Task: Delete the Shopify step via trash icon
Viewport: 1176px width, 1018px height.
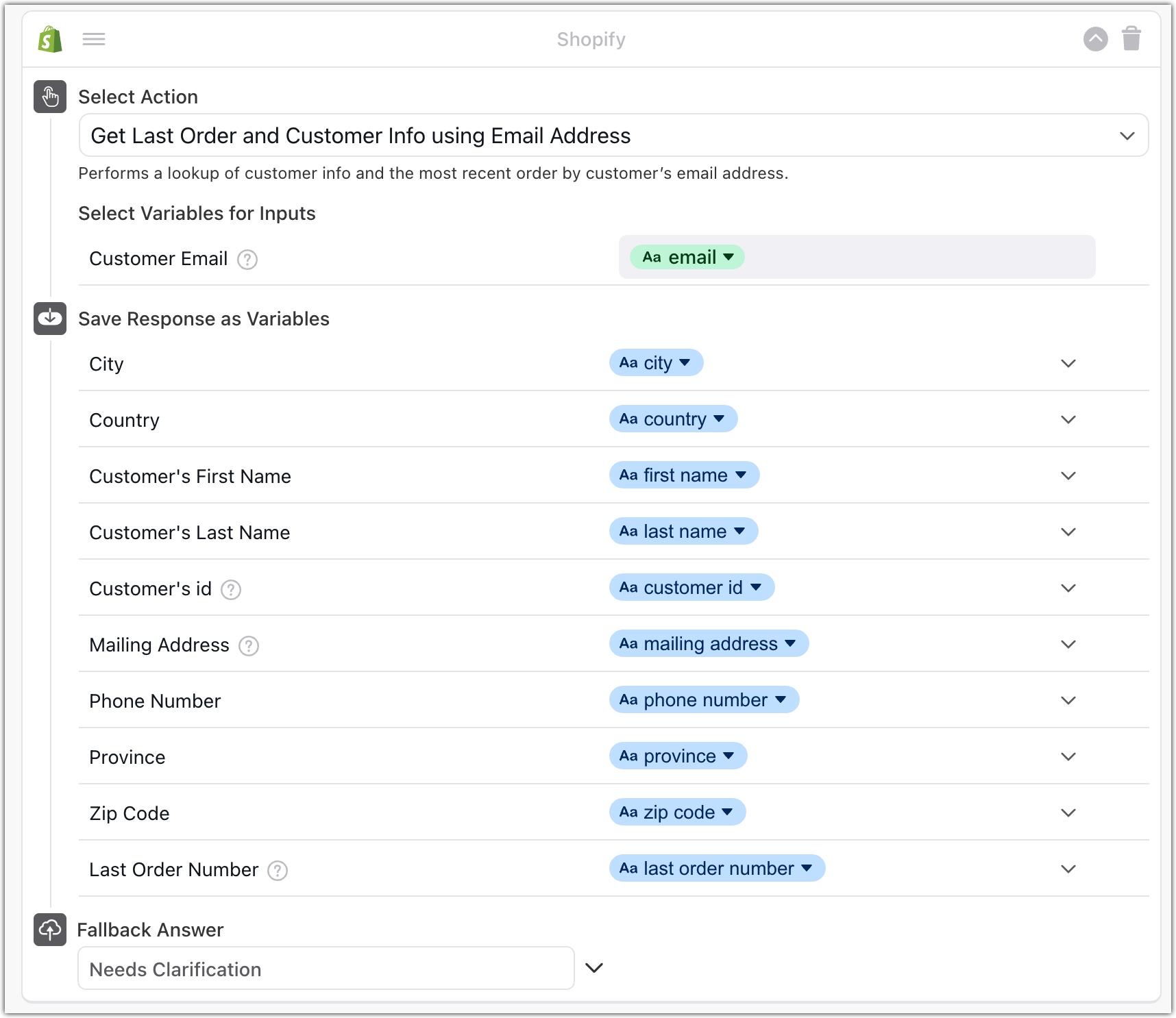Action: [x=1131, y=39]
